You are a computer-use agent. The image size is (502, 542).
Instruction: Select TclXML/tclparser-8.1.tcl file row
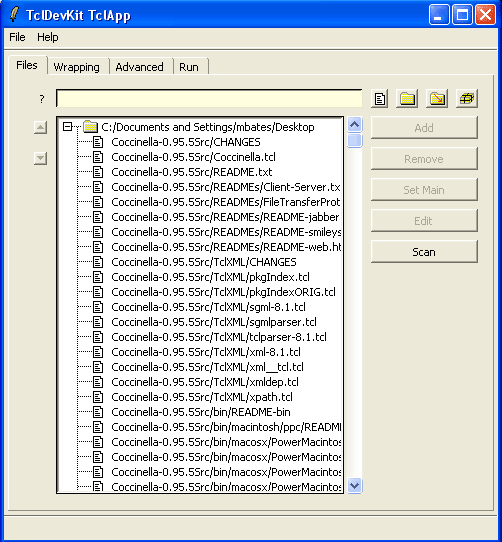(x=219, y=337)
